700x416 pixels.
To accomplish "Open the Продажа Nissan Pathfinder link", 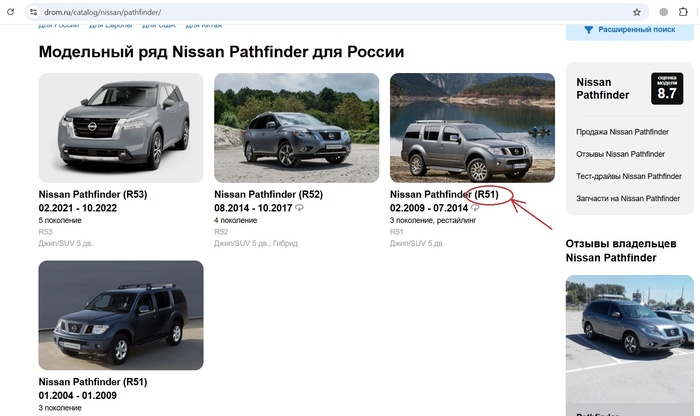I will 621,132.
